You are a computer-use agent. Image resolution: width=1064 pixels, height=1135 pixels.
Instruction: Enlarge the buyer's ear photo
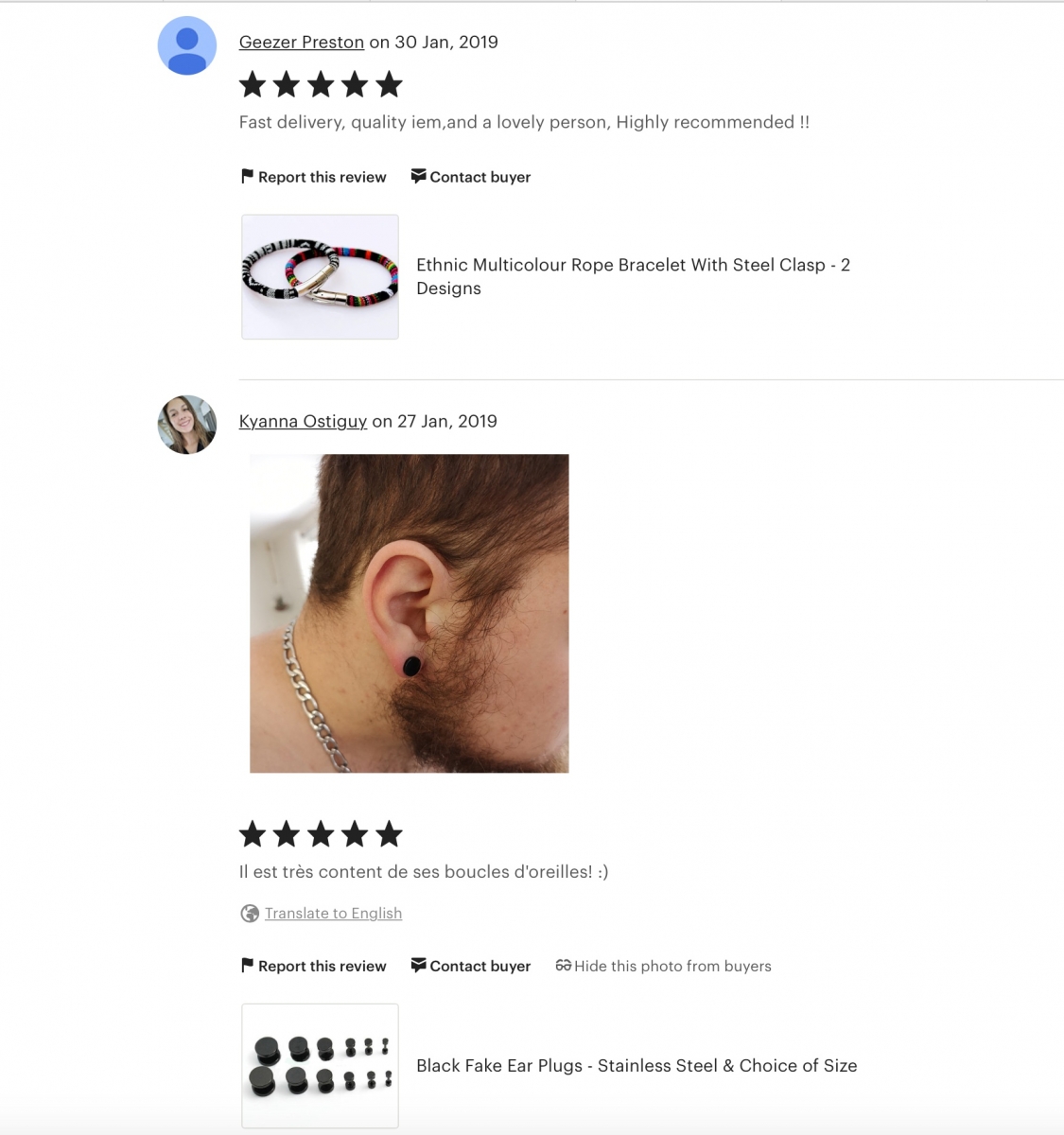pos(410,614)
